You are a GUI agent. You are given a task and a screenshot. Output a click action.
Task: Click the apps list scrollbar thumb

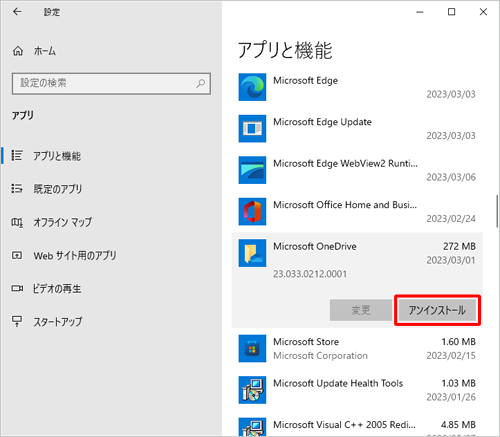[497, 211]
